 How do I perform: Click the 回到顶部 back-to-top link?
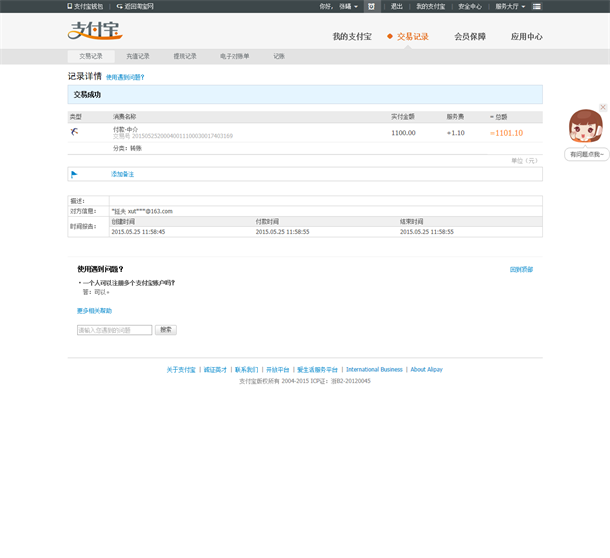(521, 269)
